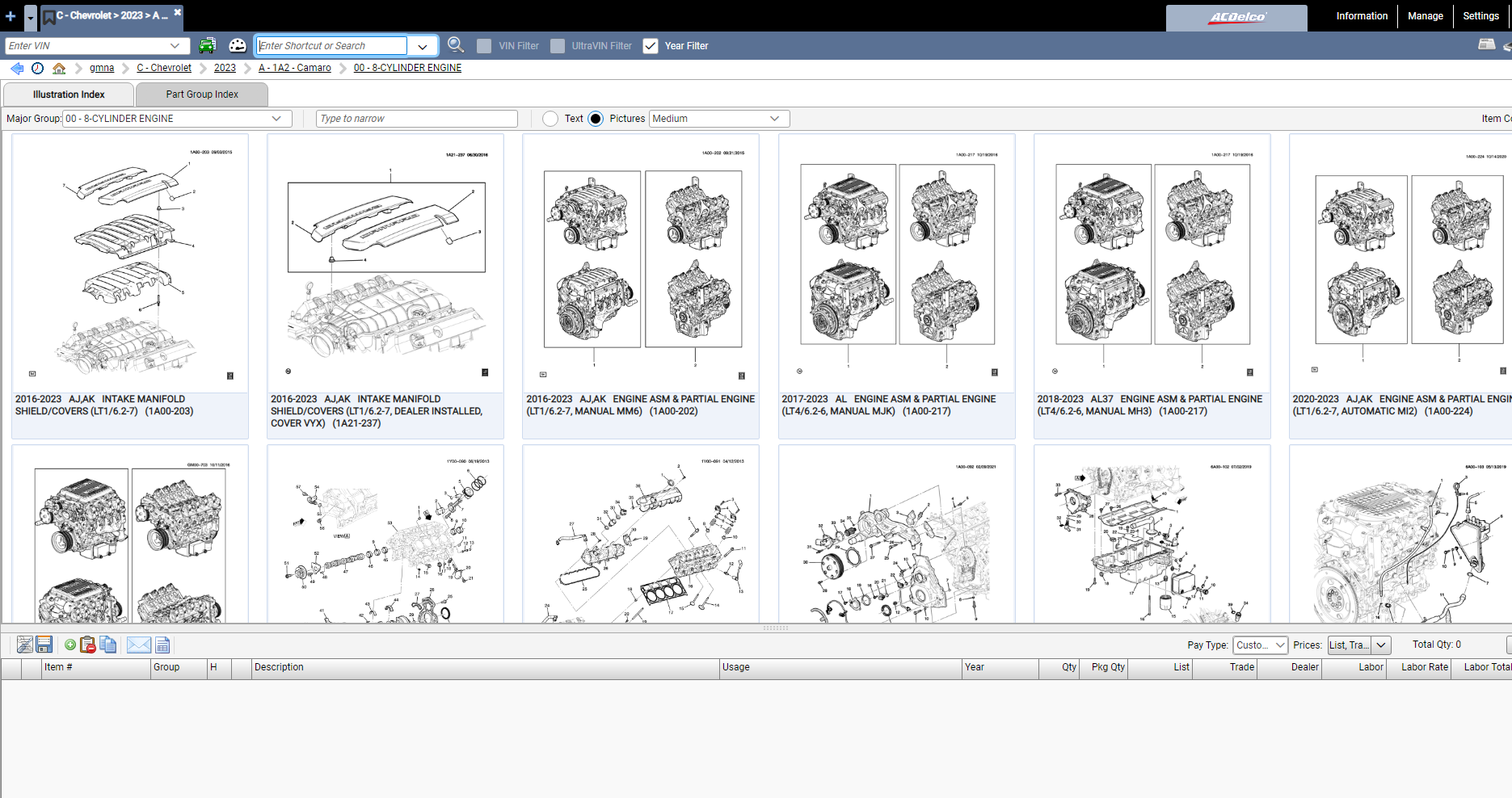Click the Labor Rate column header
The height and width of the screenshot is (798, 1512).
pos(1418,668)
